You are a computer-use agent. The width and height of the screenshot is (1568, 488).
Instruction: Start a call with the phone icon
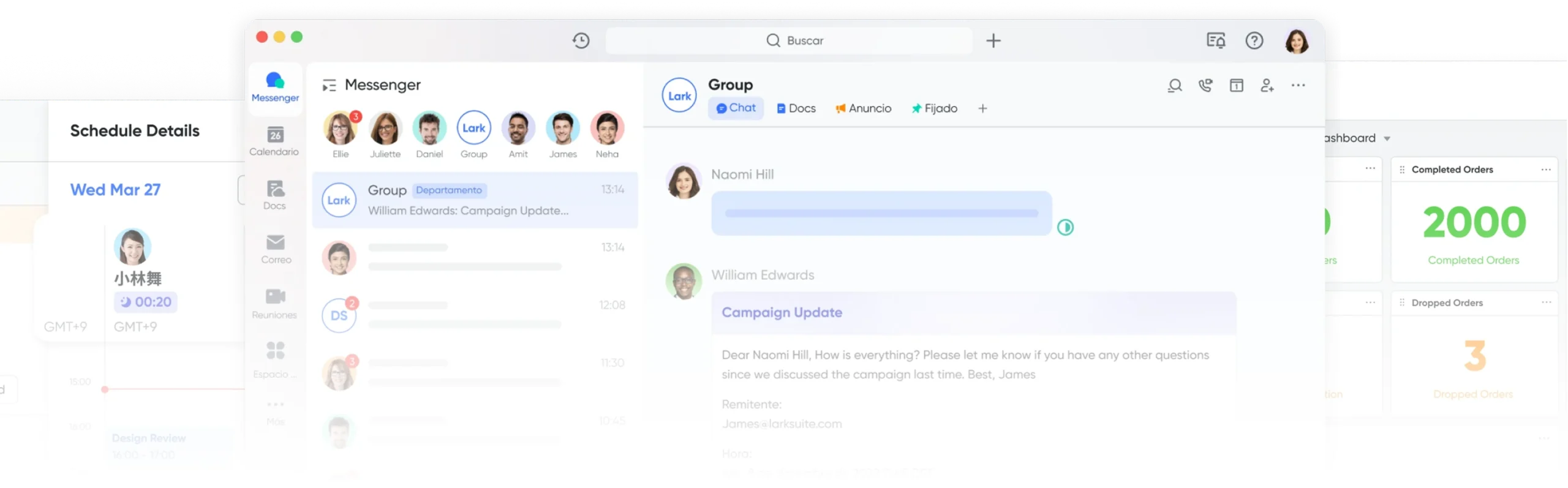(1205, 86)
